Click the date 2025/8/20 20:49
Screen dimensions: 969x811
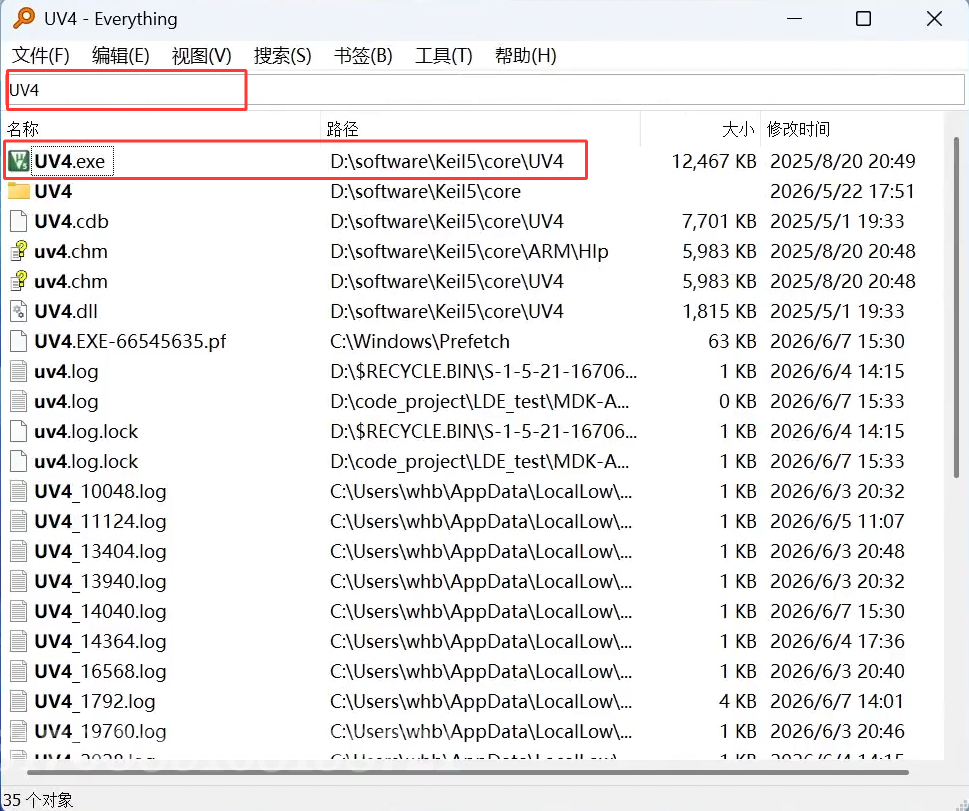[x=842, y=161]
